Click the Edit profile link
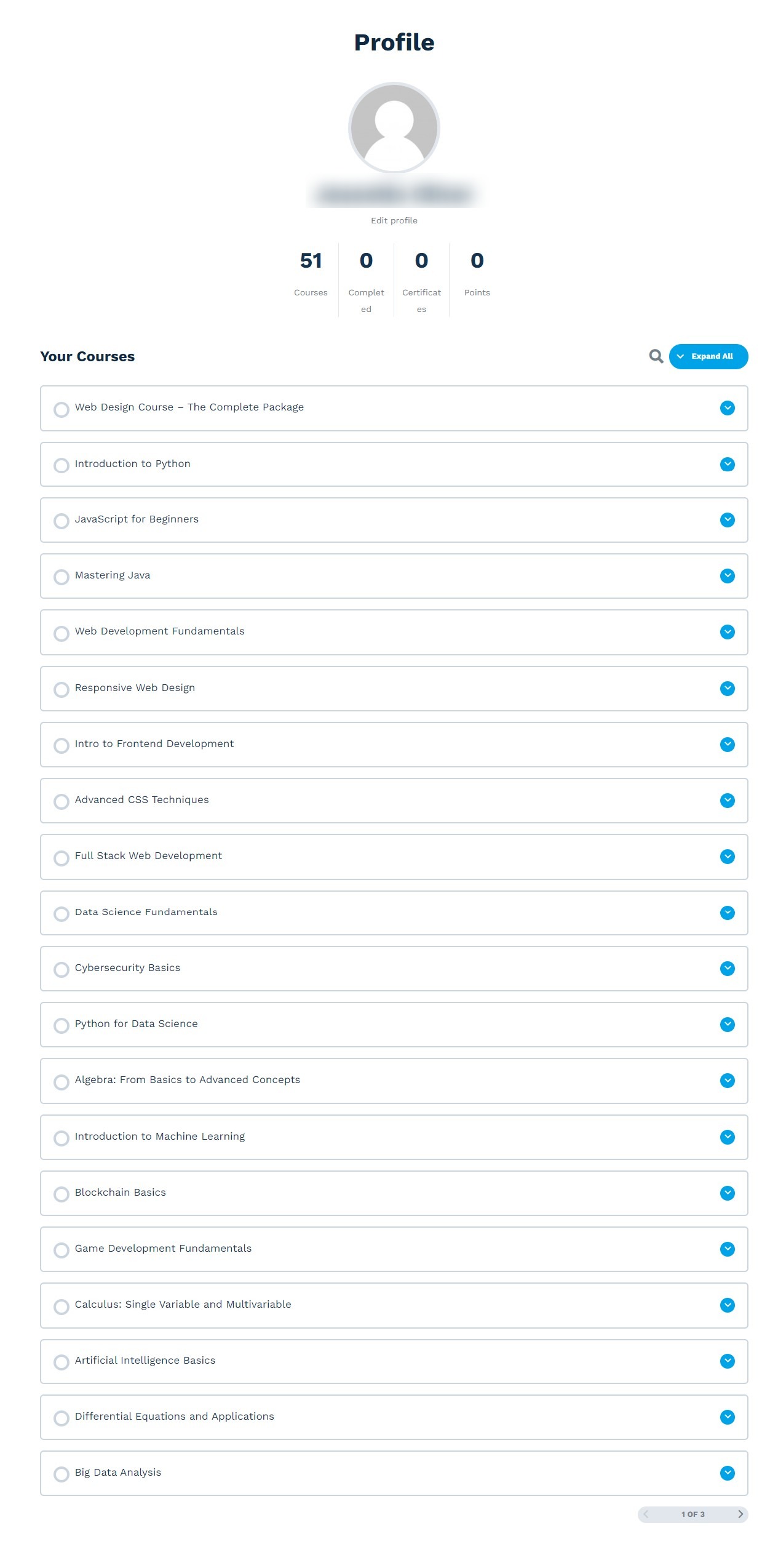This screenshot has width=762, height=1568. [x=393, y=220]
